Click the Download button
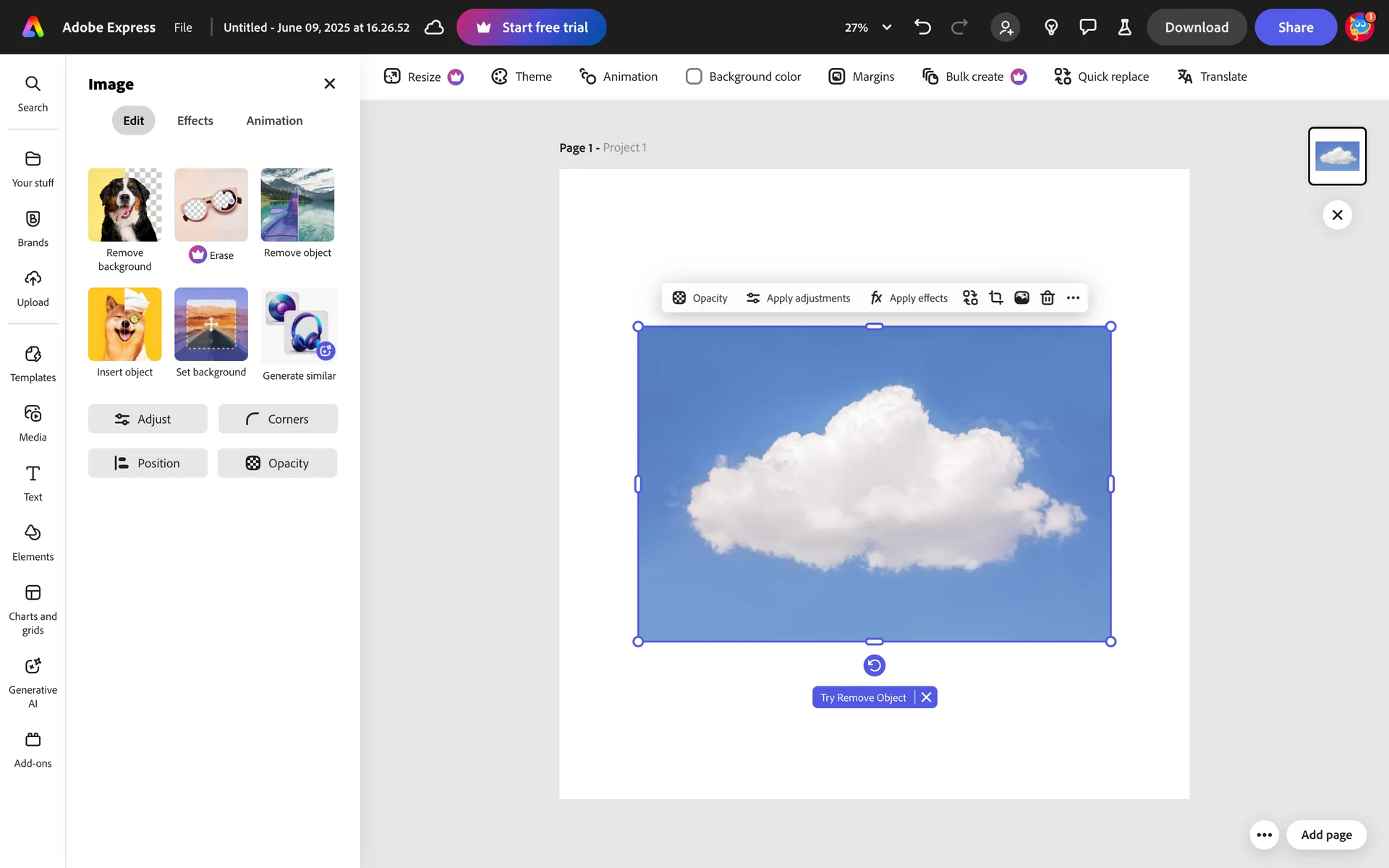Viewport: 1389px width, 868px height. click(1196, 27)
